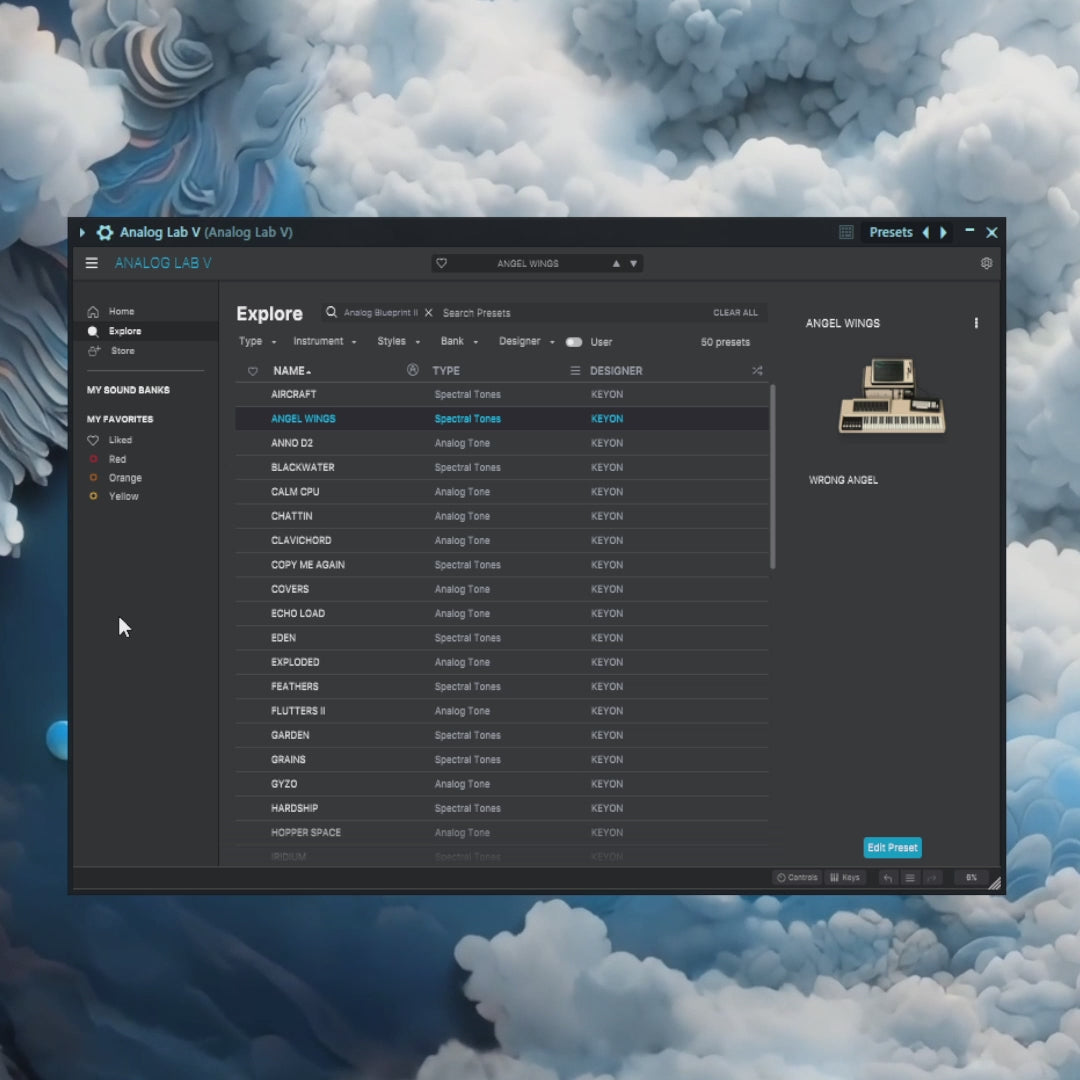Screen dimensions: 1080x1080
Task: Toggle the Keys keyboard panel
Action: point(845,878)
